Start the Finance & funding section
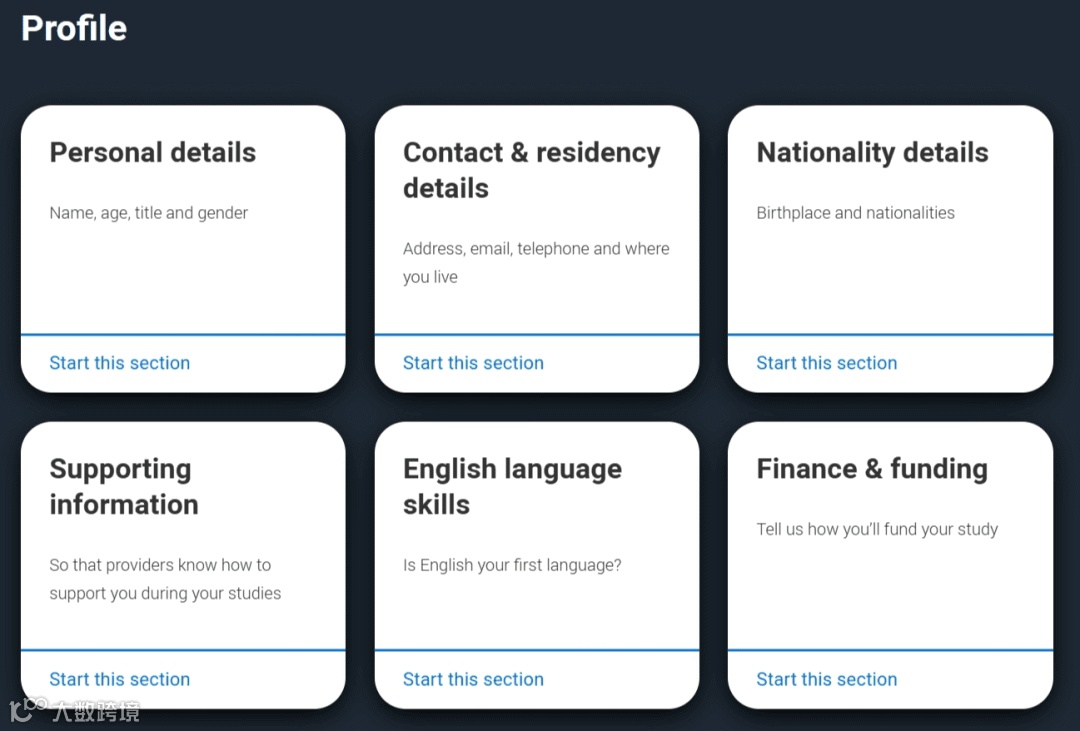 pos(826,679)
